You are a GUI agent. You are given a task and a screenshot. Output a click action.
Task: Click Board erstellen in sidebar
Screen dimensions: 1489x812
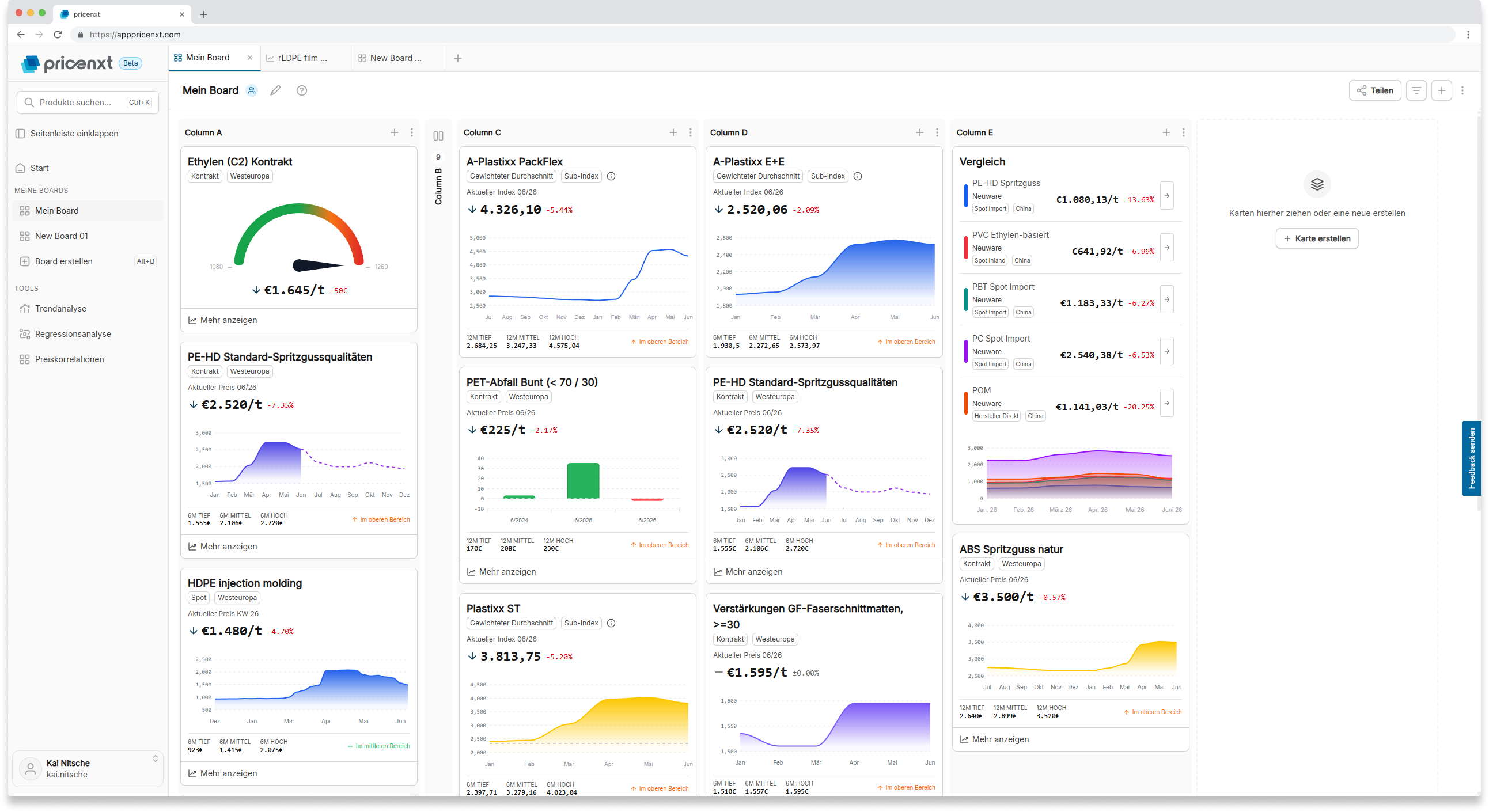click(x=88, y=261)
